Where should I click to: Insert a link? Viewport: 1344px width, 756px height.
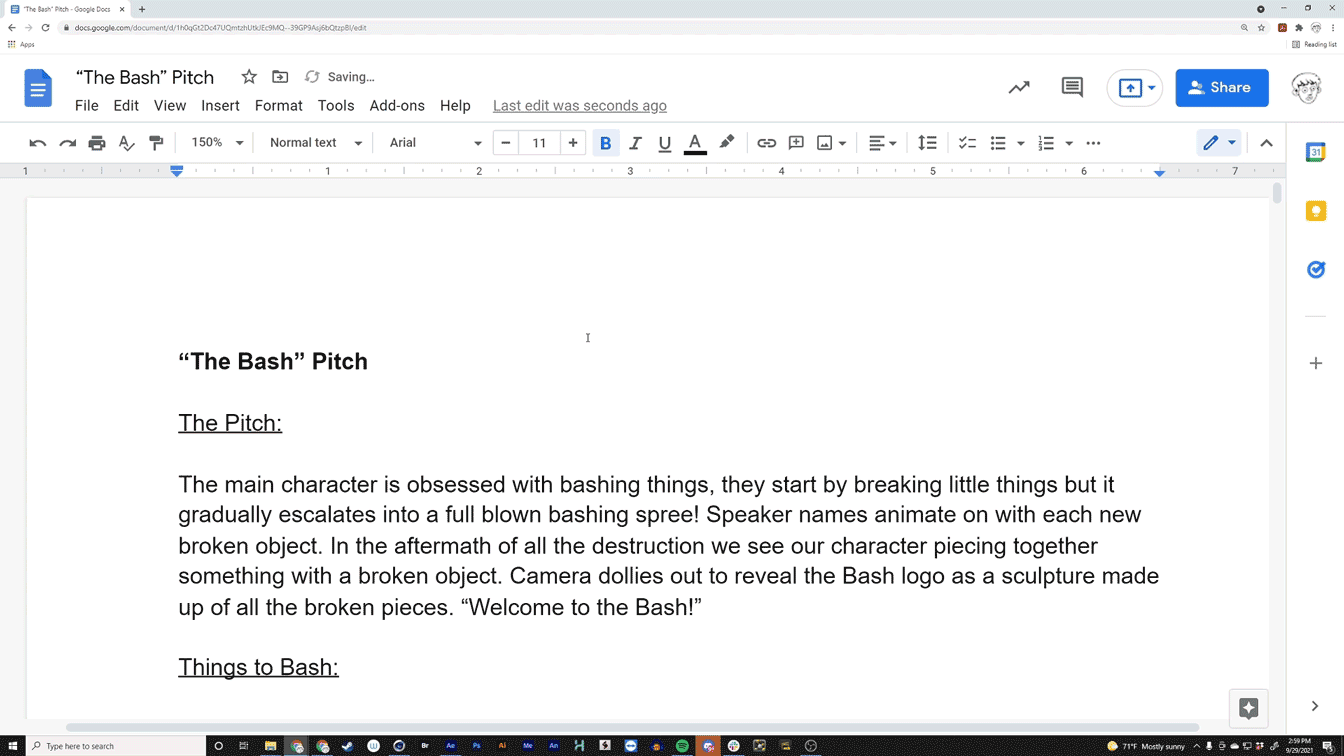(x=766, y=142)
